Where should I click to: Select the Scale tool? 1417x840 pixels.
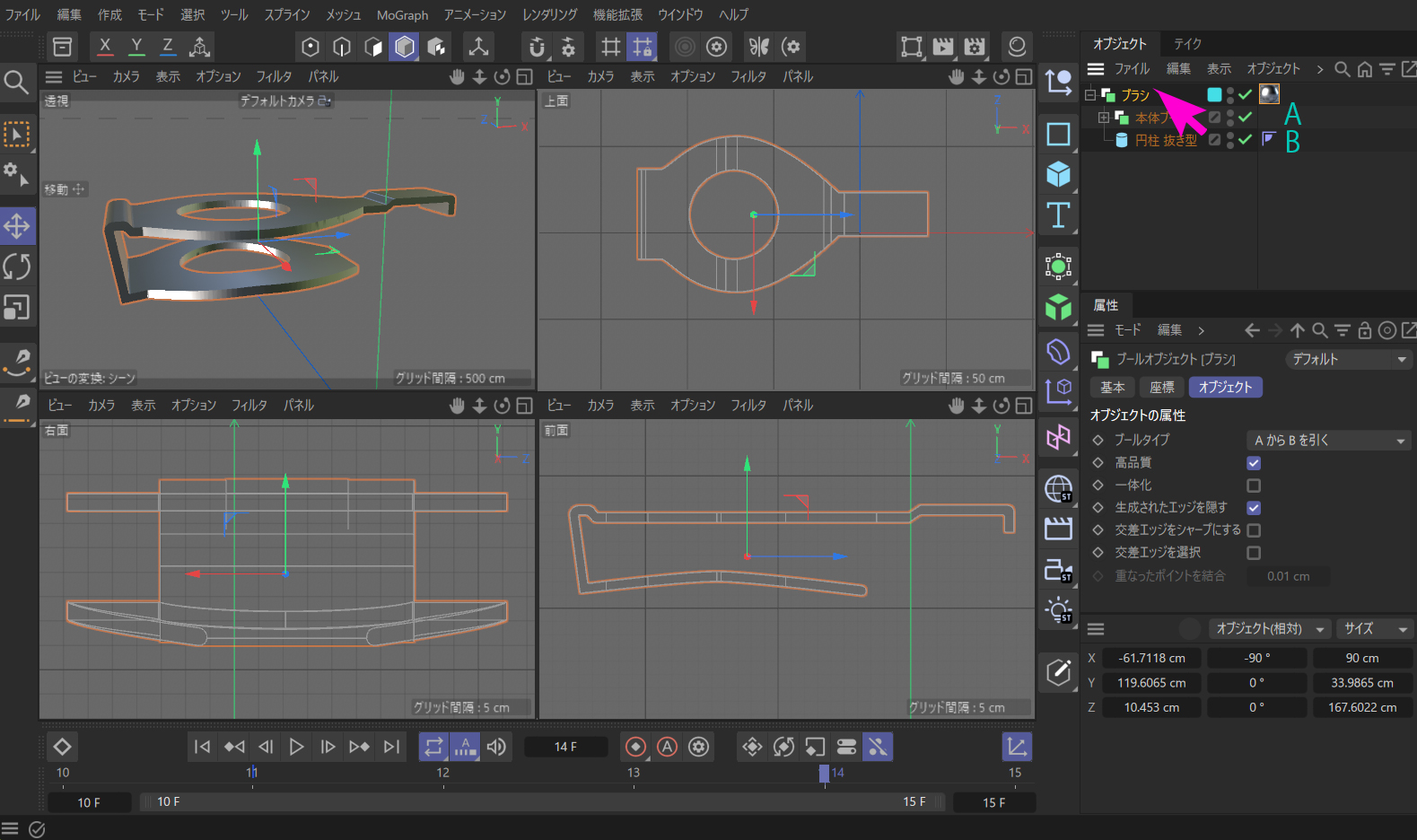tap(17, 308)
